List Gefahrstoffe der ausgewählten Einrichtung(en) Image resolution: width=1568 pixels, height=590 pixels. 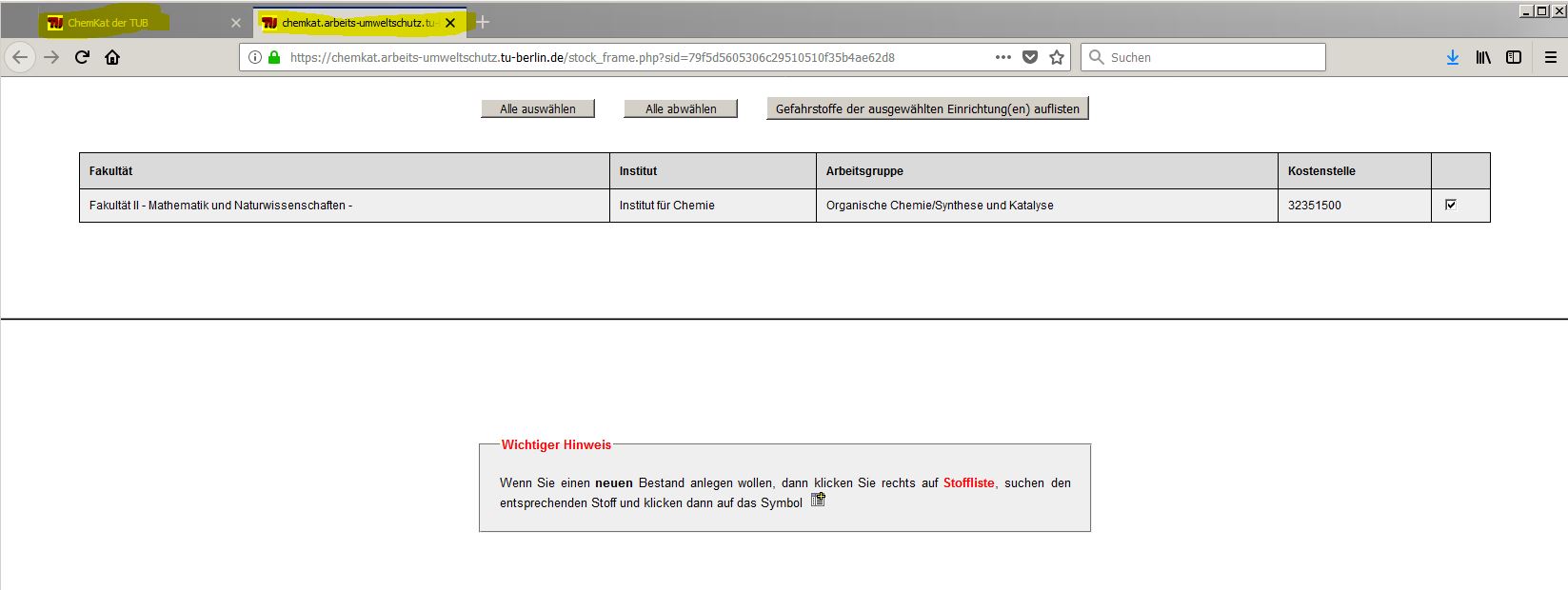pos(927,108)
